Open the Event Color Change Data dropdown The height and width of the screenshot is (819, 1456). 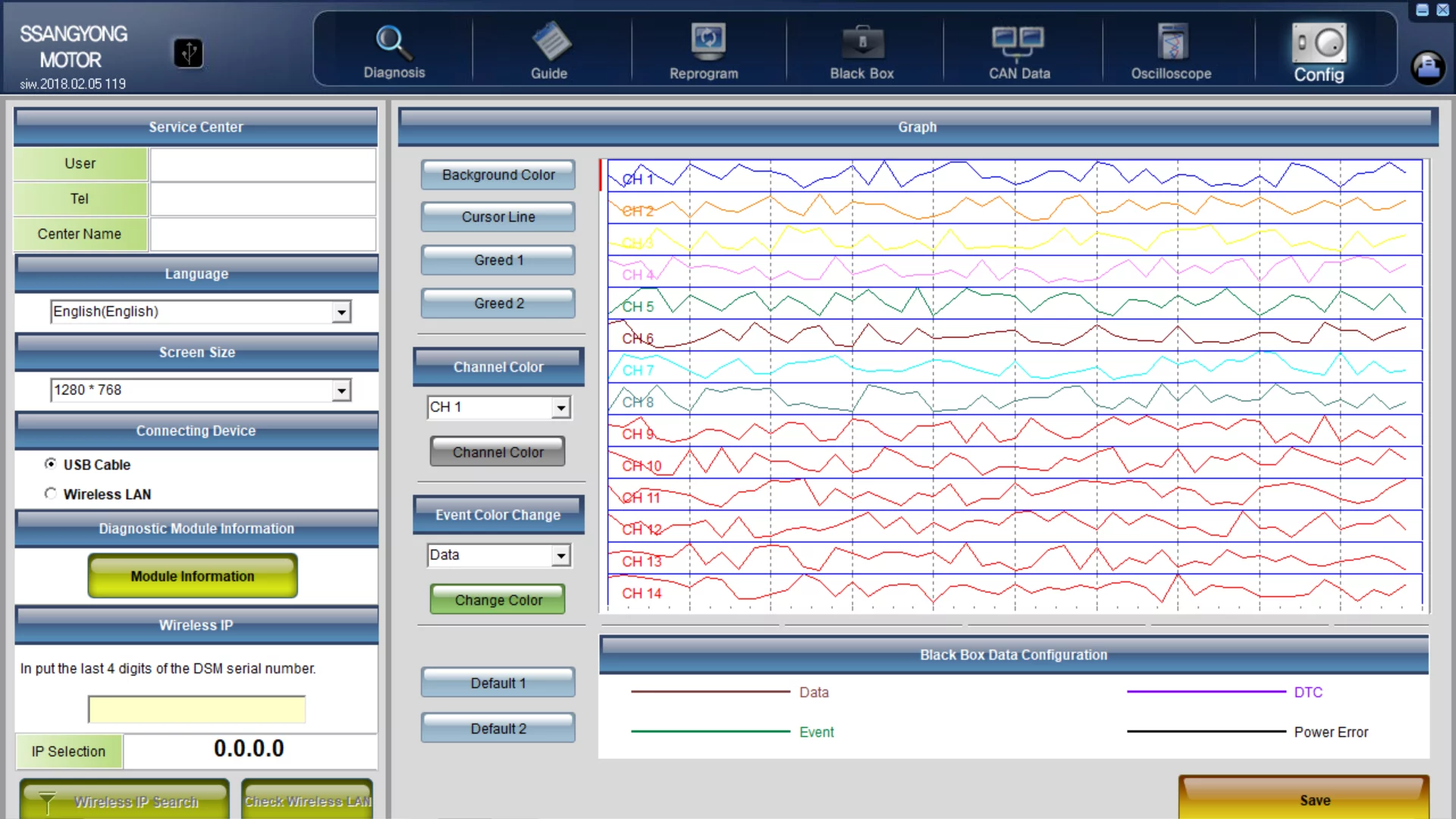point(560,556)
